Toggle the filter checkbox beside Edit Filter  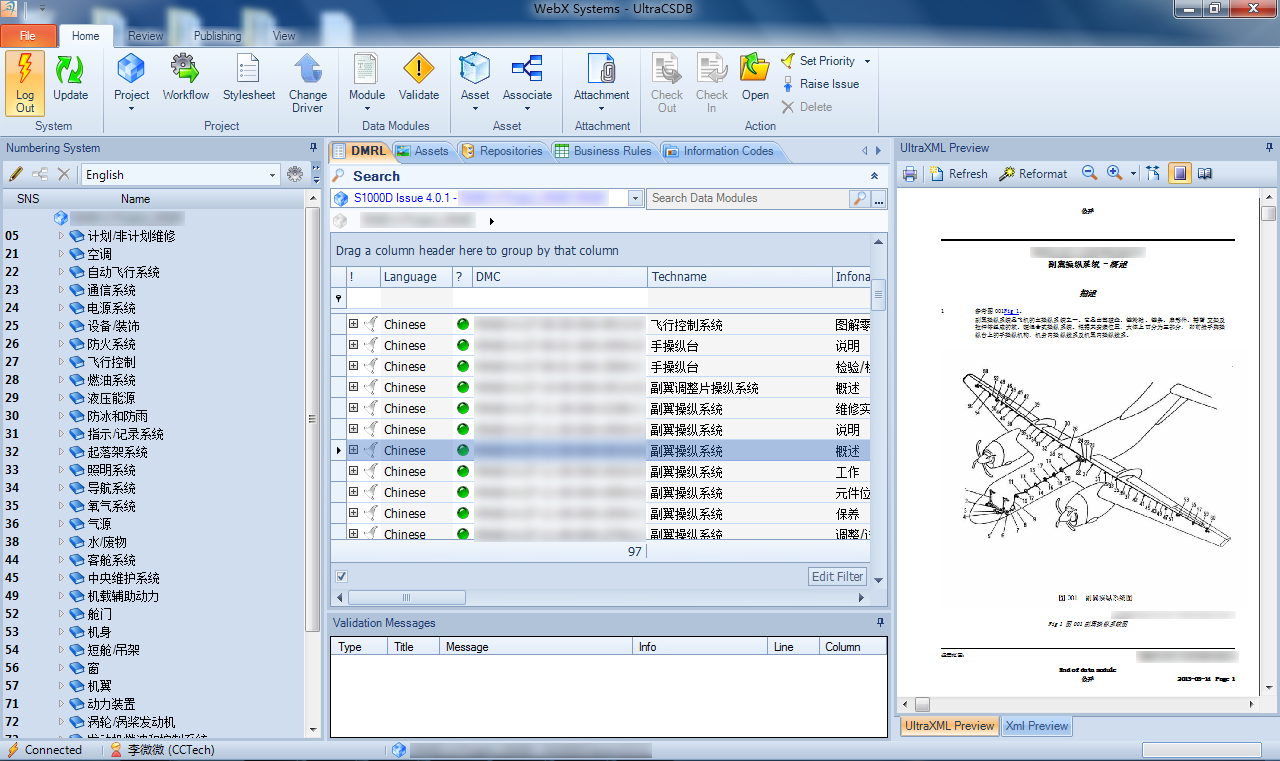pos(342,577)
